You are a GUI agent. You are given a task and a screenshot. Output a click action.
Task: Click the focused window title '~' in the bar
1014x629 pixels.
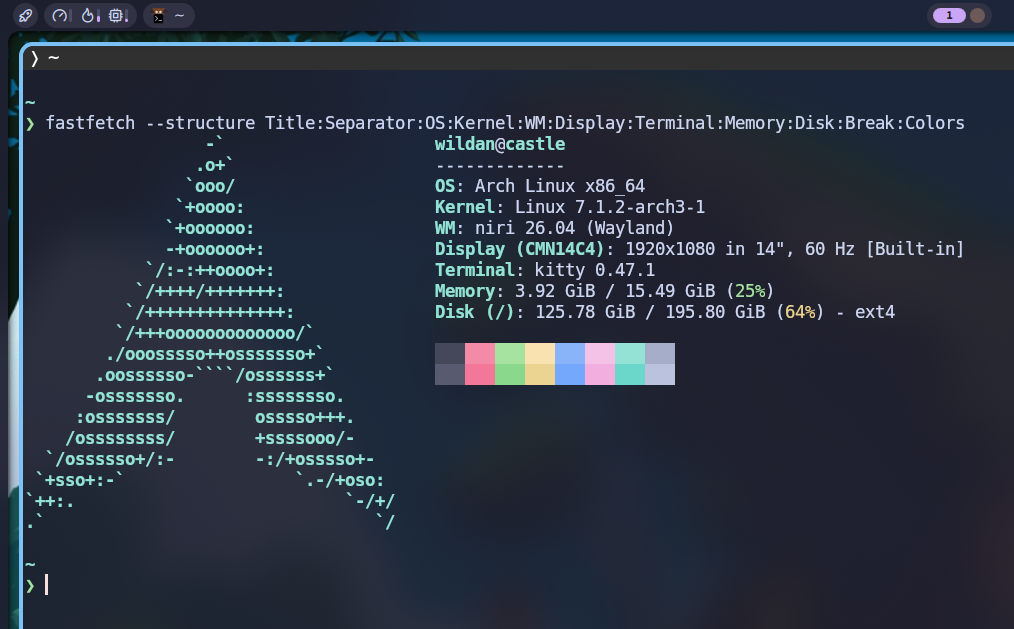tap(179, 16)
